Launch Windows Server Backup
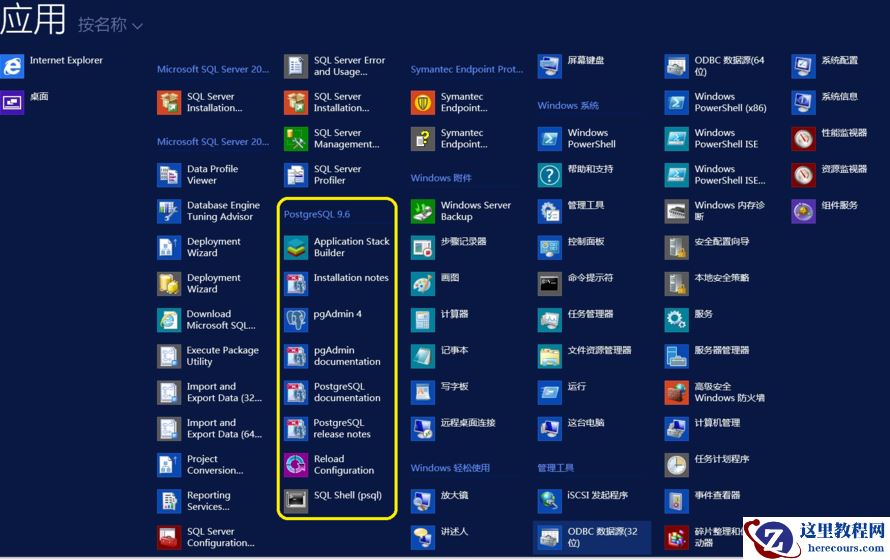The height and width of the screenshot is (560, 890). pyautogui.click(x=461, y=212)
